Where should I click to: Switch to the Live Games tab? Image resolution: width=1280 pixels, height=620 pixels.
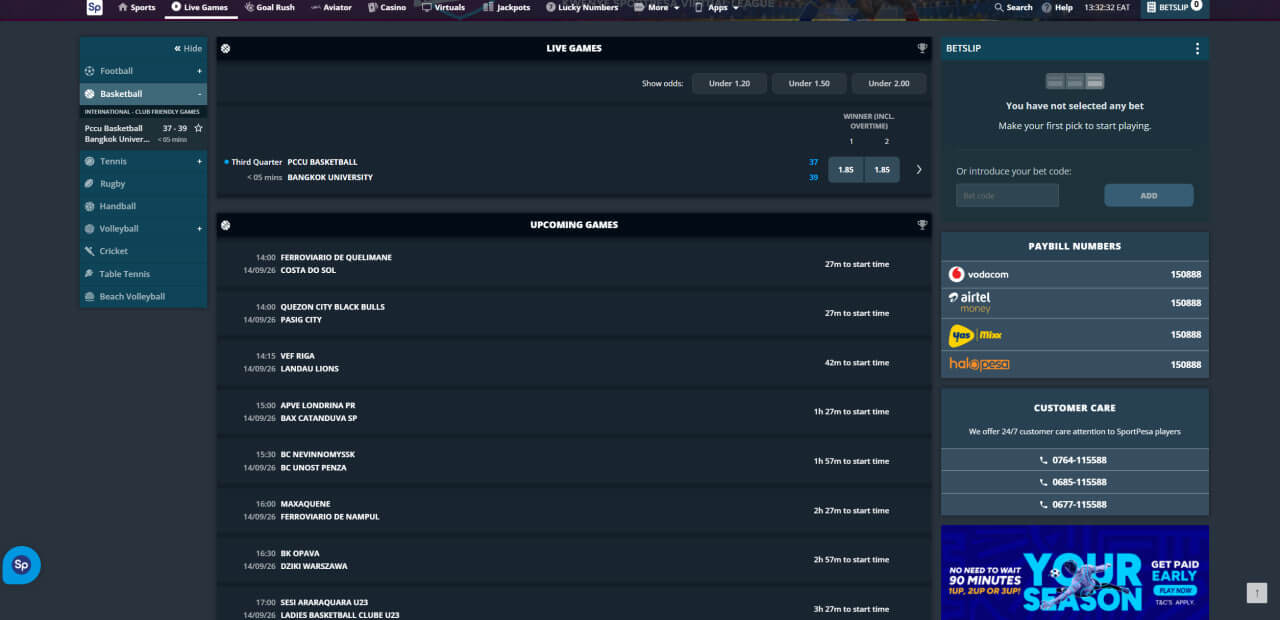pos(200,7)
